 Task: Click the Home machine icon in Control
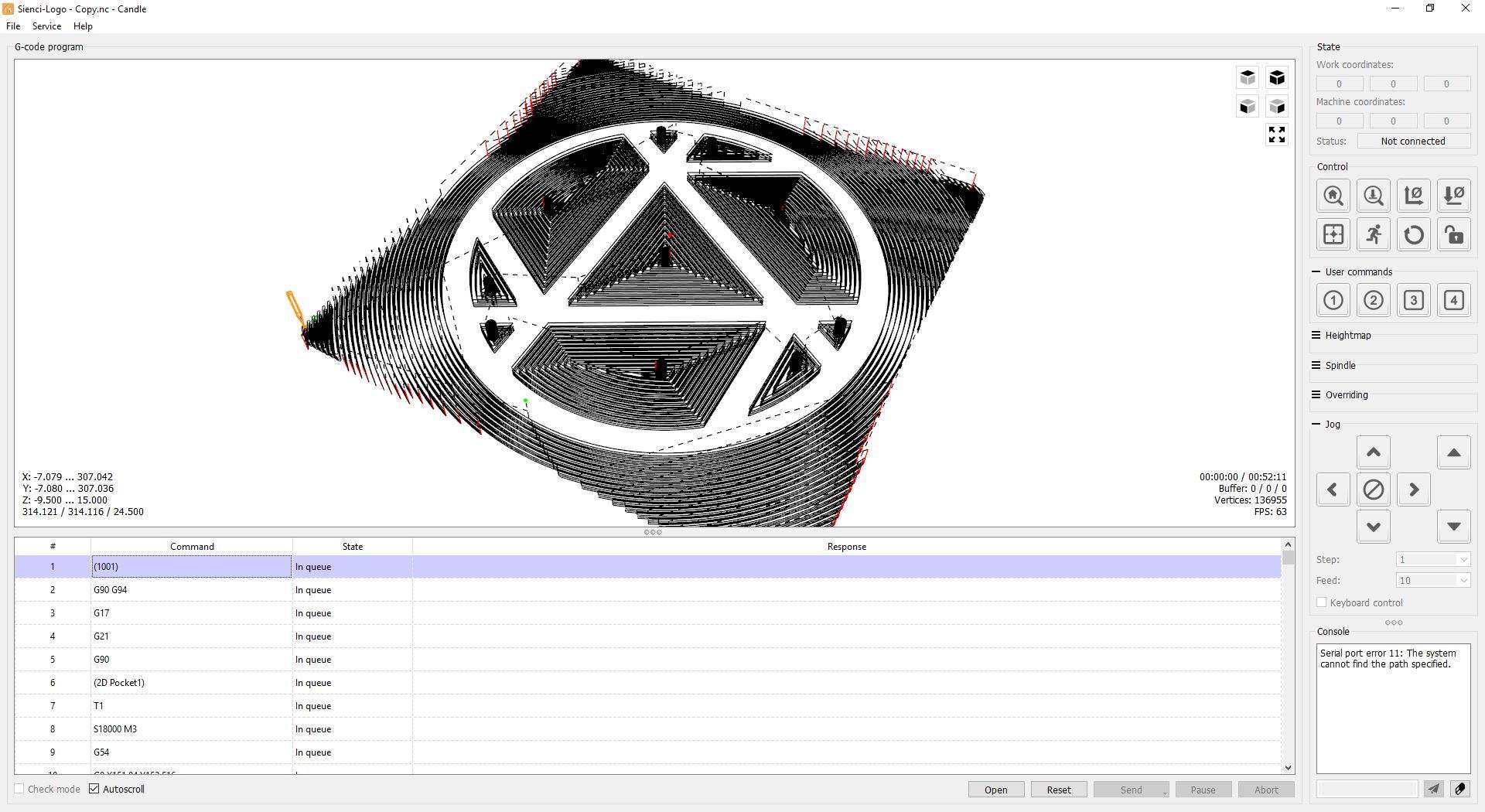pos(1333,196)
